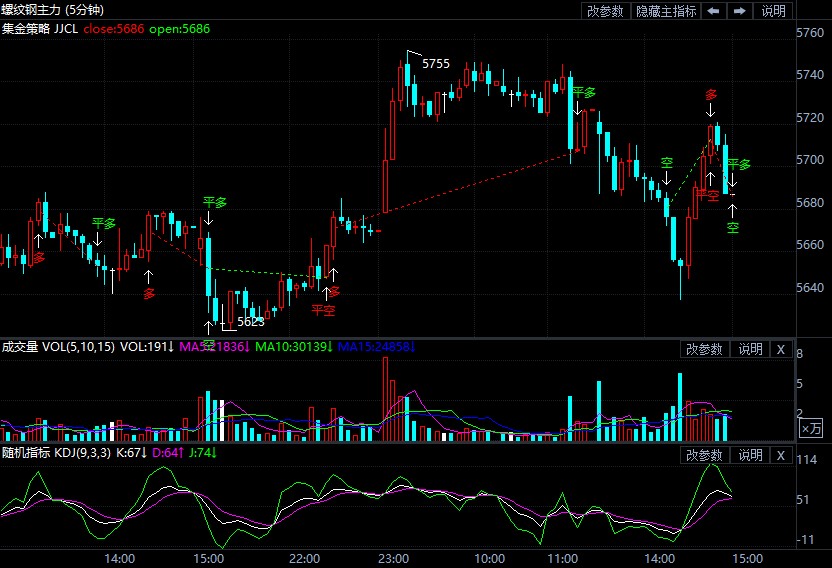Open 改参数 for the main chart
The image size is (832, 568).
tap(605, 11)
